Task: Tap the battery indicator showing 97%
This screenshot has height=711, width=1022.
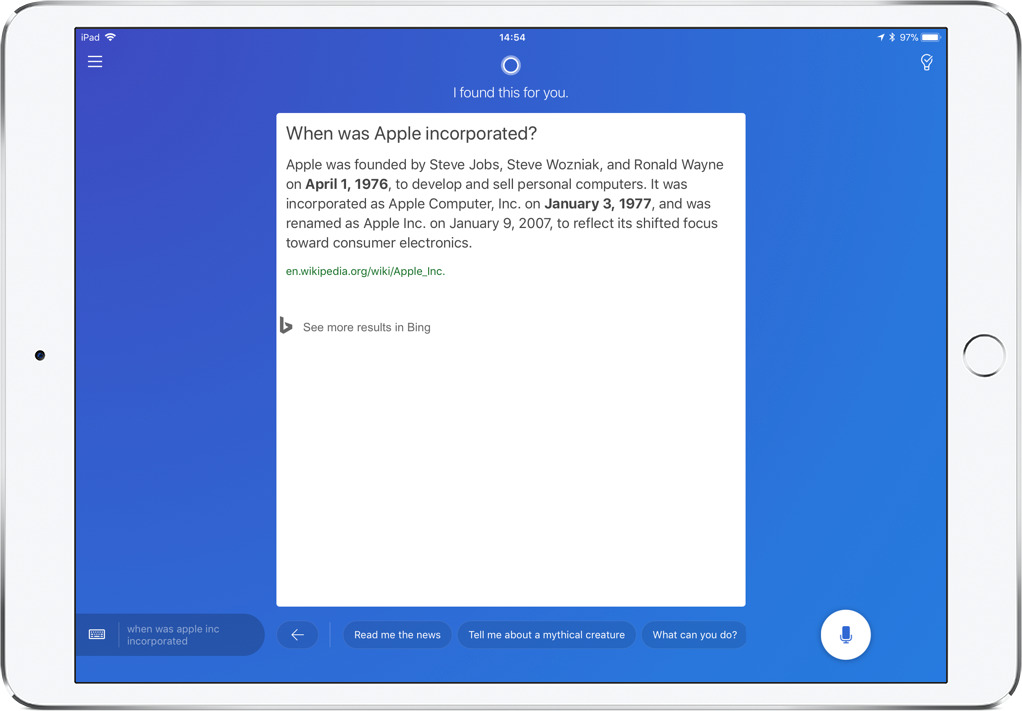Action: tap(928, 37)
